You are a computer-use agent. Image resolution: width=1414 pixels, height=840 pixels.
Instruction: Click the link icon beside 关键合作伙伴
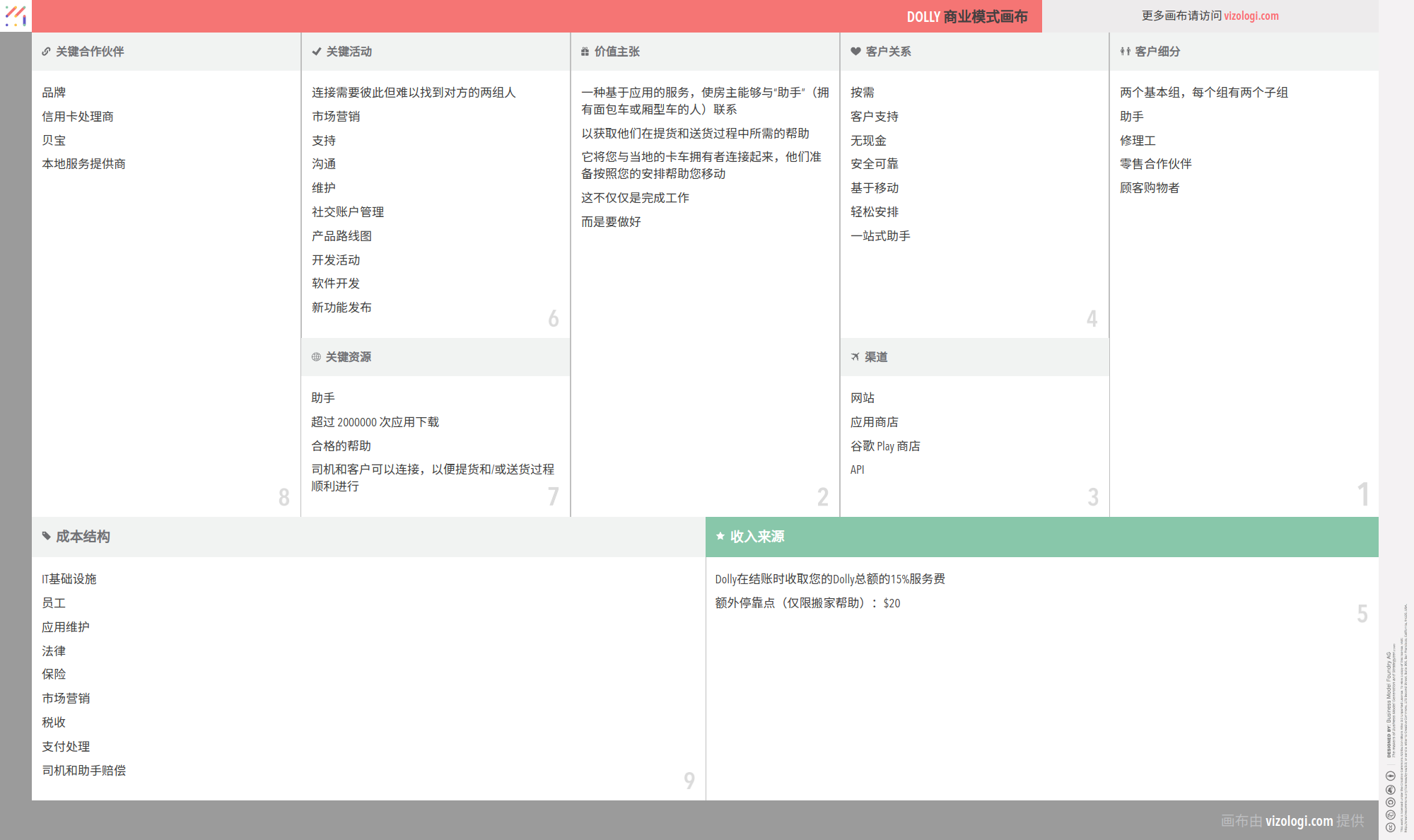[x=46, y=51]
